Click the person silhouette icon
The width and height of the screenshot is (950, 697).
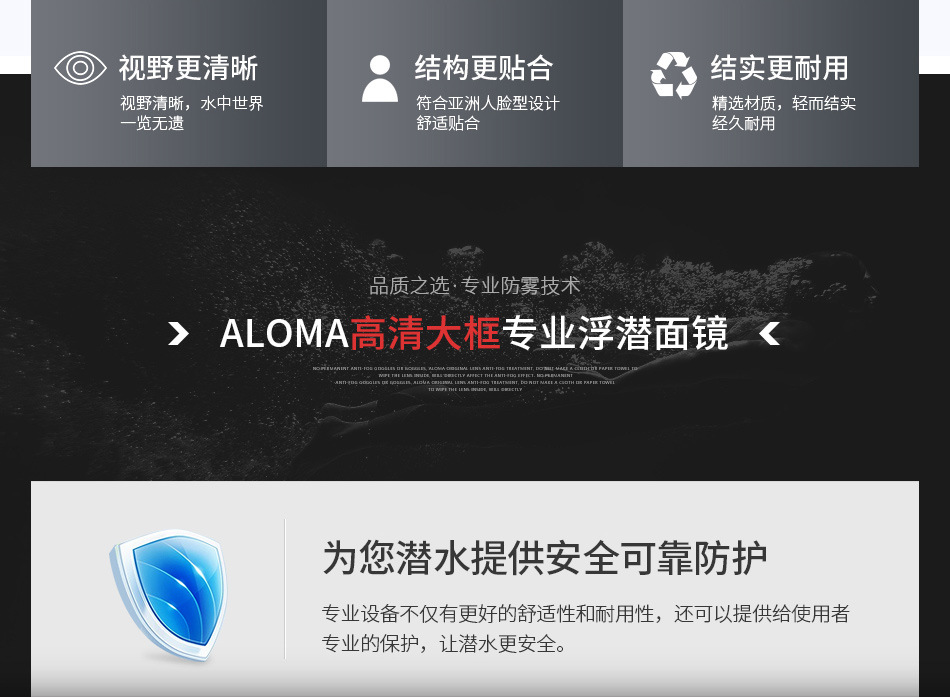(x=380, y=78)
